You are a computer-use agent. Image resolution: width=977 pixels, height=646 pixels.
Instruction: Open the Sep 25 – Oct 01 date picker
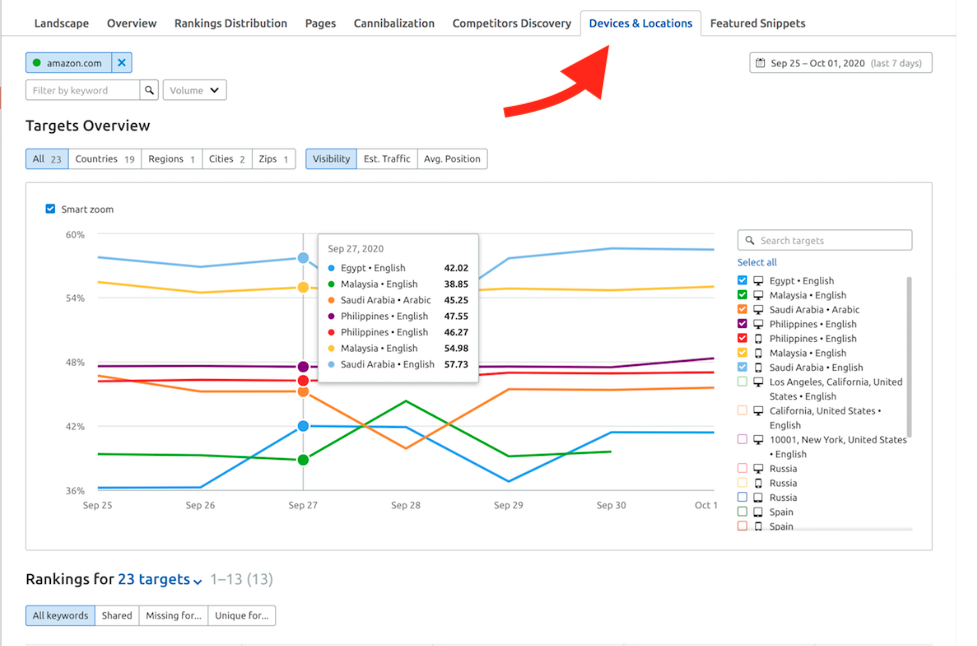pos(840,63)
